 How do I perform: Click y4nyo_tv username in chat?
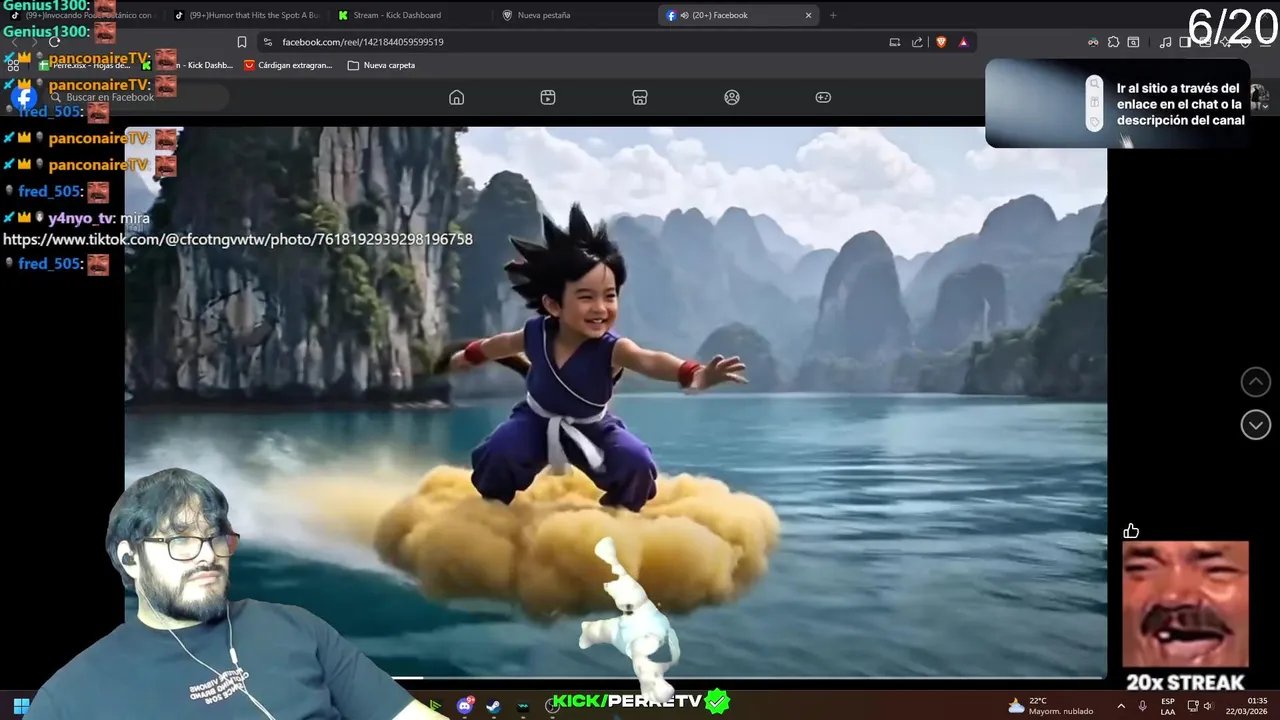[82, 218]
